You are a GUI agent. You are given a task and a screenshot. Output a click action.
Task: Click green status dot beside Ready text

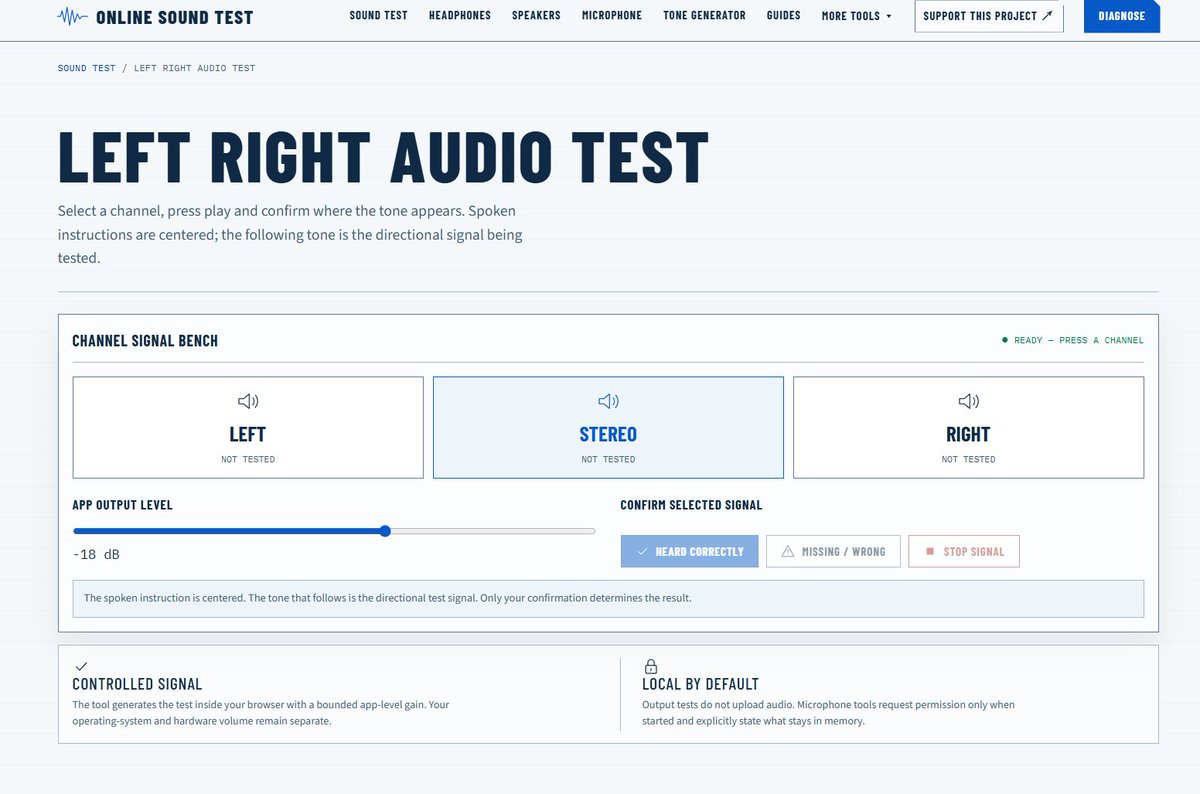1005,340
